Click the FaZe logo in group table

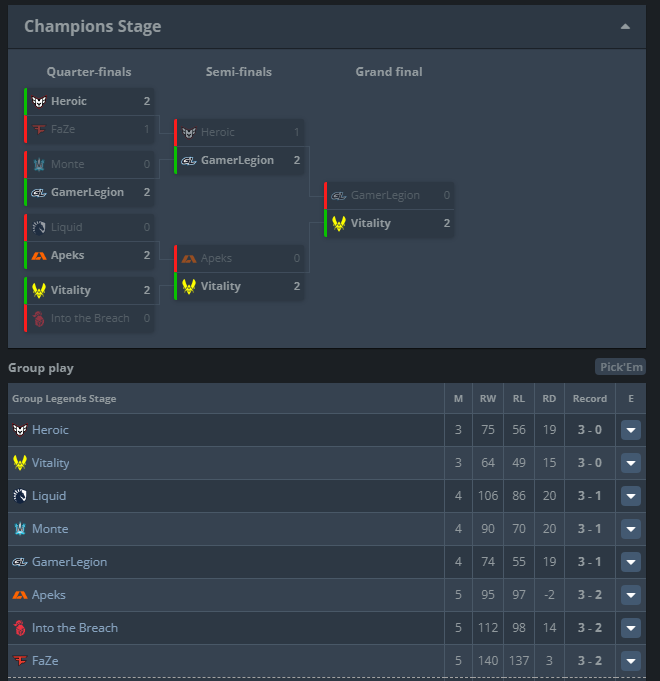pos(20,661)
